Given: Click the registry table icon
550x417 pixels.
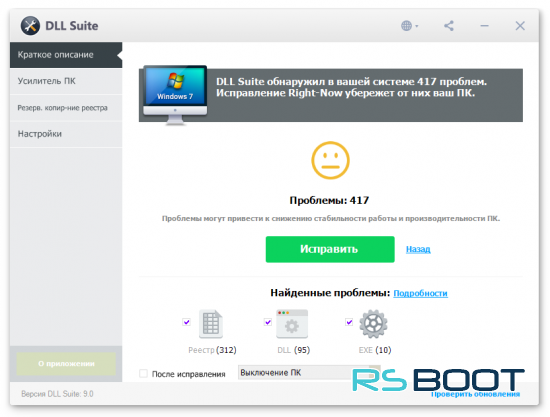Looking at the screenshot, I should click(x=211, y=324).
